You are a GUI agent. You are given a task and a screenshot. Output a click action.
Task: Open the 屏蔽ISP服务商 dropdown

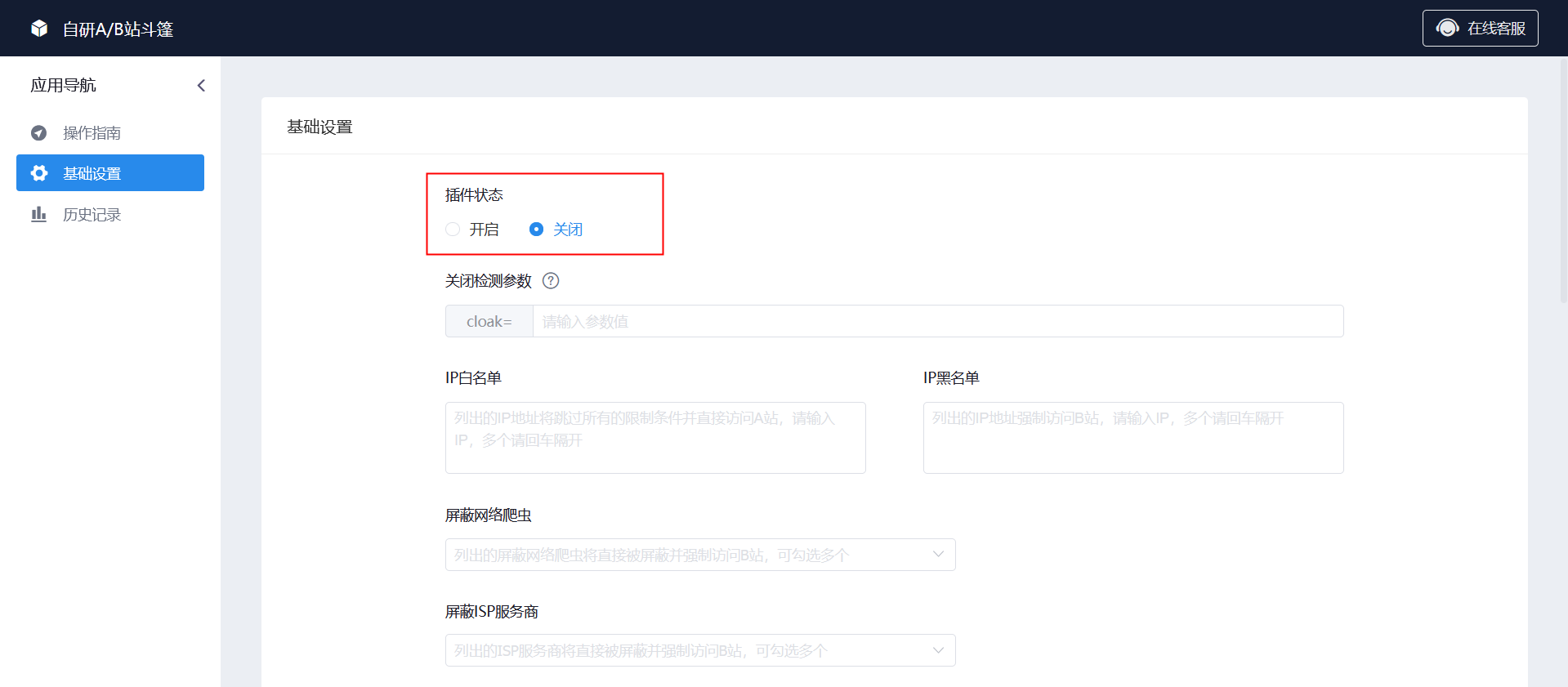pyautogui.click(x=700, y=650)
